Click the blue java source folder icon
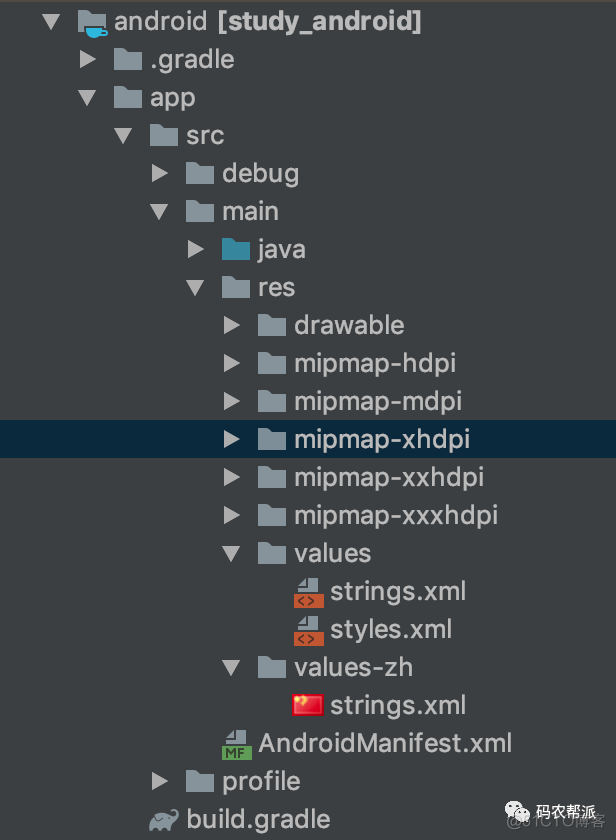This screenshot has height=840, width=616. pyautogui.click(x=236, y=250)
